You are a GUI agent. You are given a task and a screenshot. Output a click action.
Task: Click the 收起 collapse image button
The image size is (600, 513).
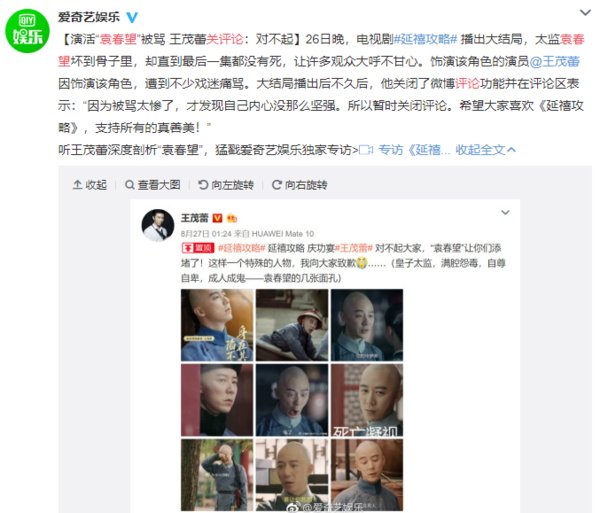(x=90, y=185)
